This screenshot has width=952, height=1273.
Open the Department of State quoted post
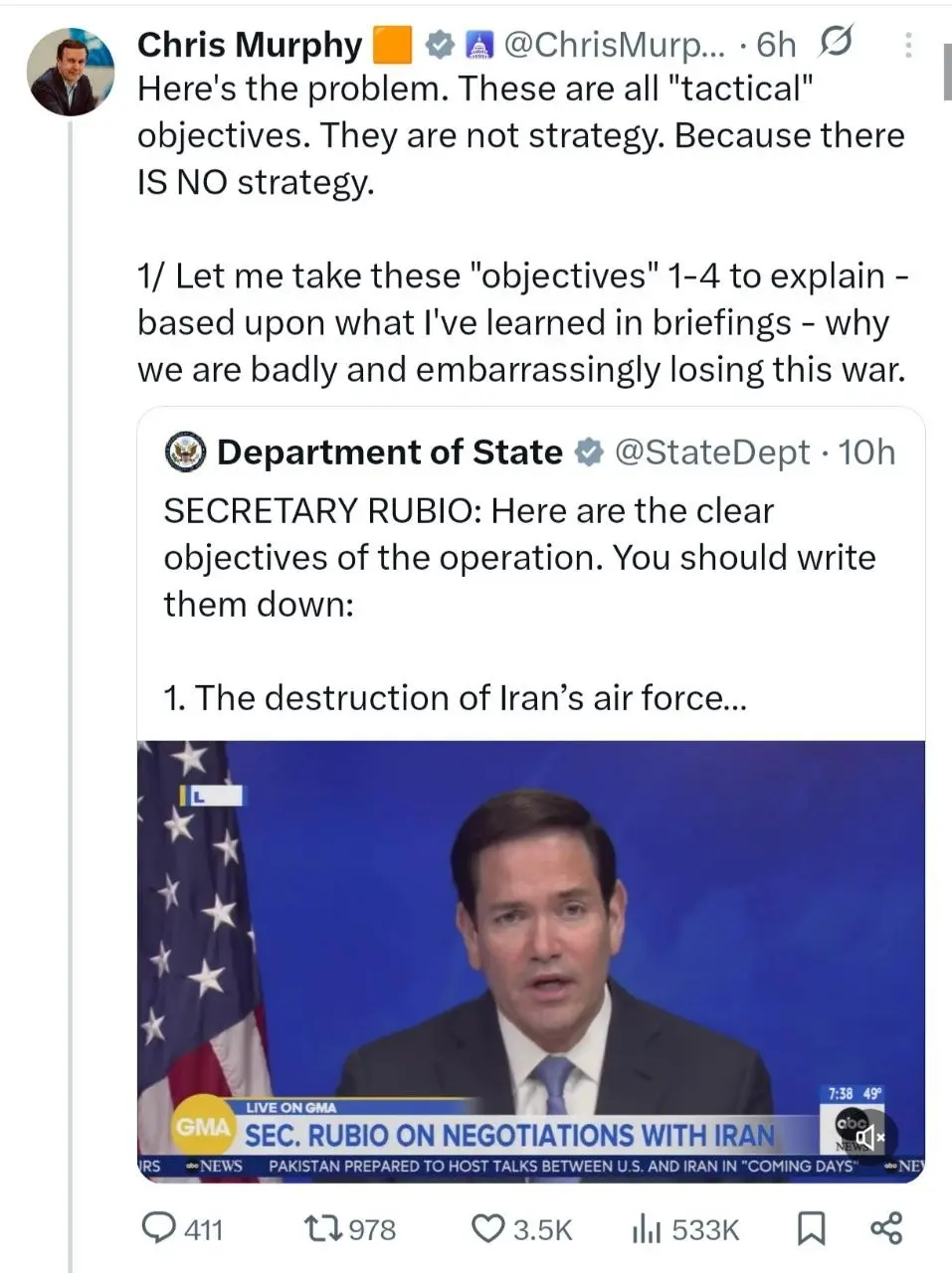click(529, 557)
